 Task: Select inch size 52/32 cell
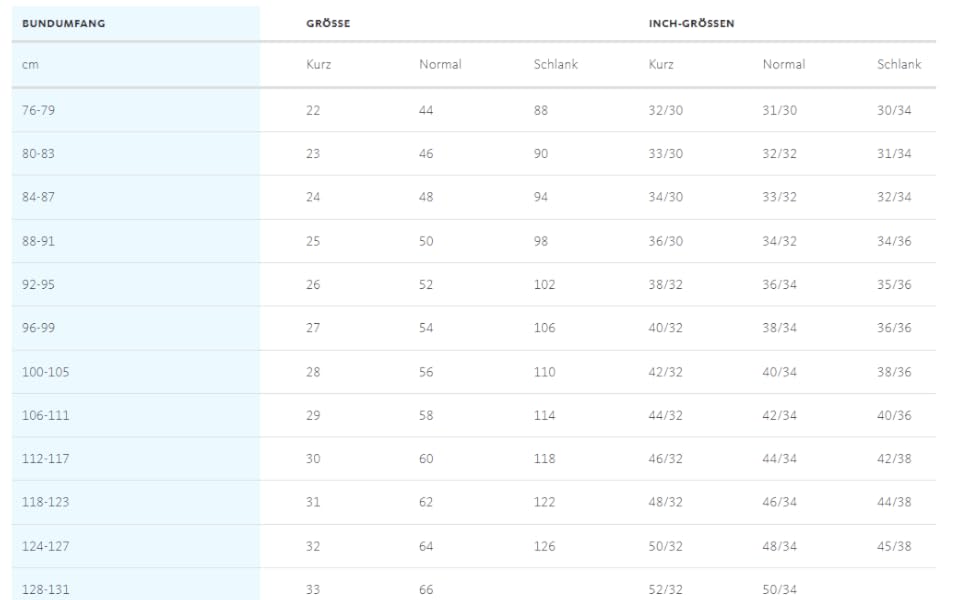(665, 590)
